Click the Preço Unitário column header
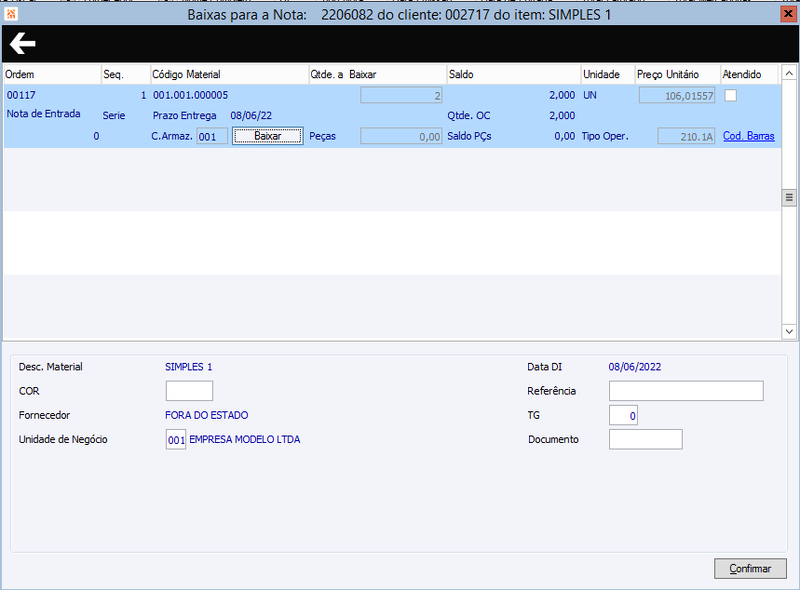 (678, 75)
